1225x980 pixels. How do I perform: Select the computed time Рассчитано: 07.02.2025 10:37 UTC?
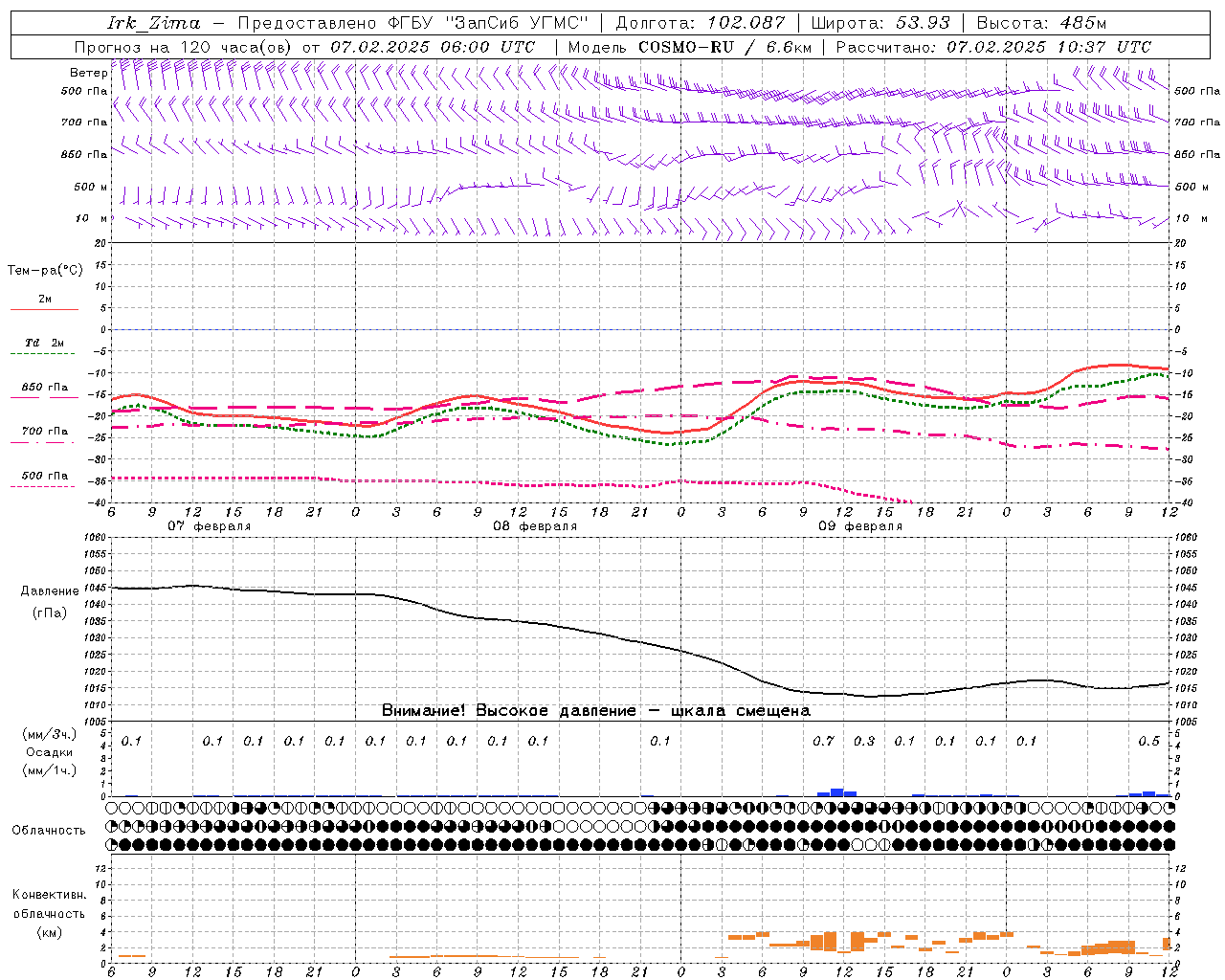pos(993,47)
